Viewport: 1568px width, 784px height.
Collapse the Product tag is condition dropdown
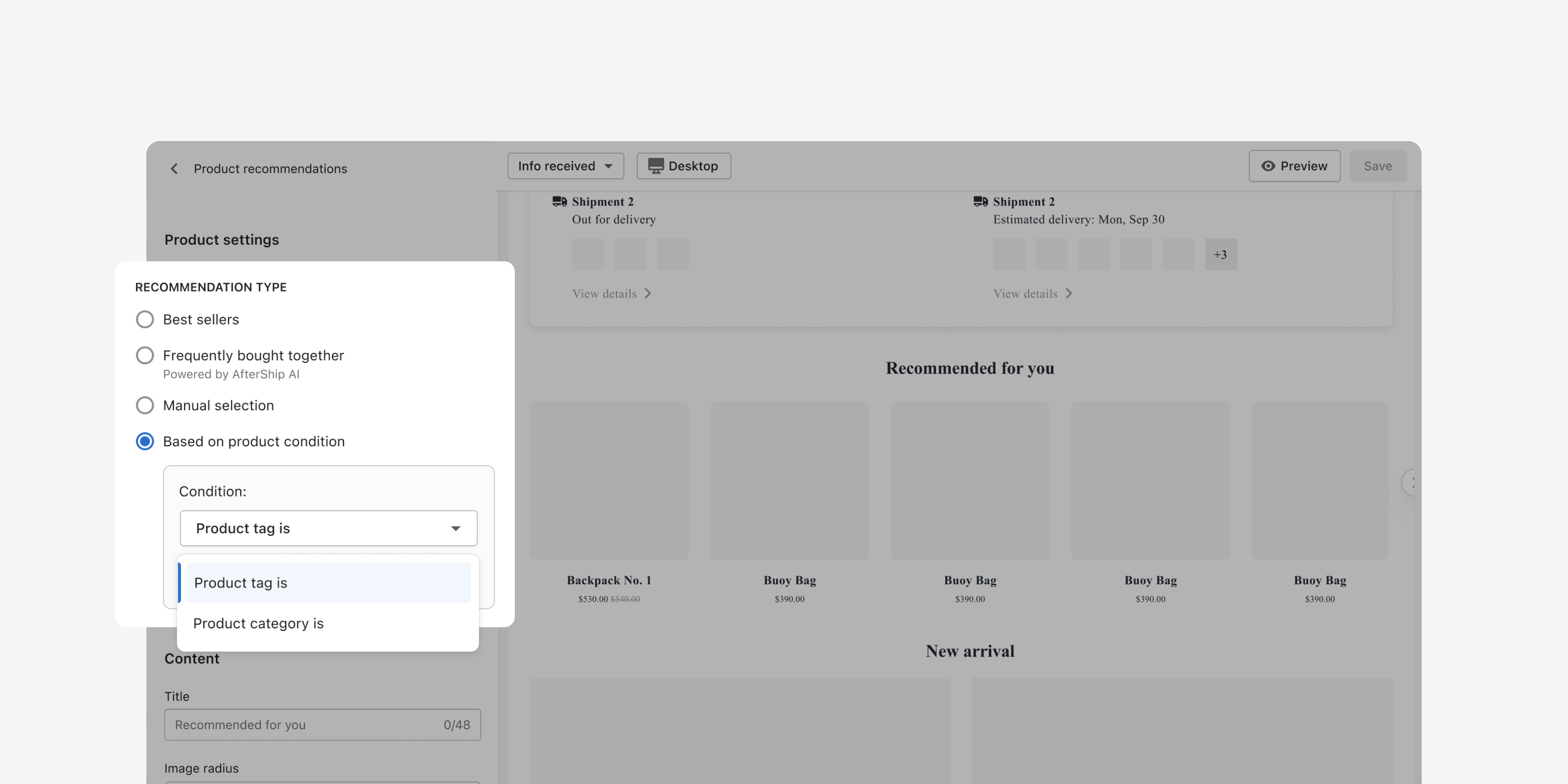[329, 528]
